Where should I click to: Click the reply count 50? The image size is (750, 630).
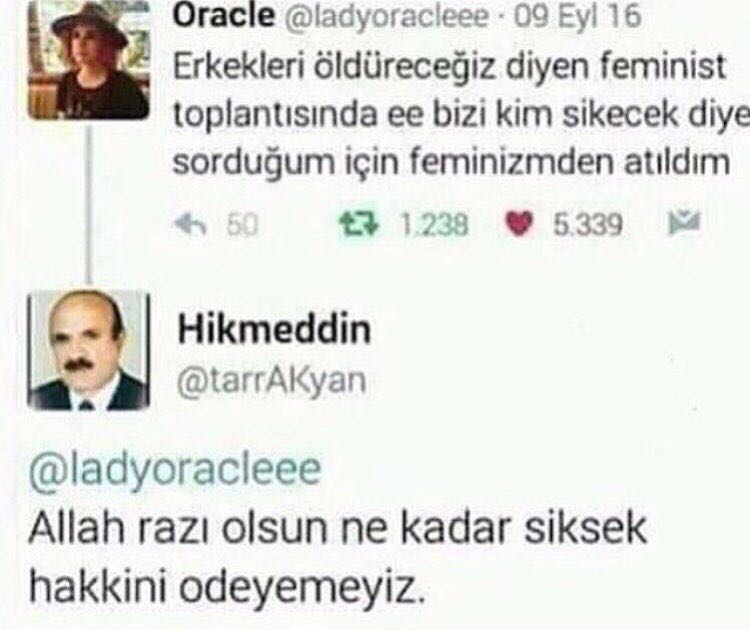[242, 225]
